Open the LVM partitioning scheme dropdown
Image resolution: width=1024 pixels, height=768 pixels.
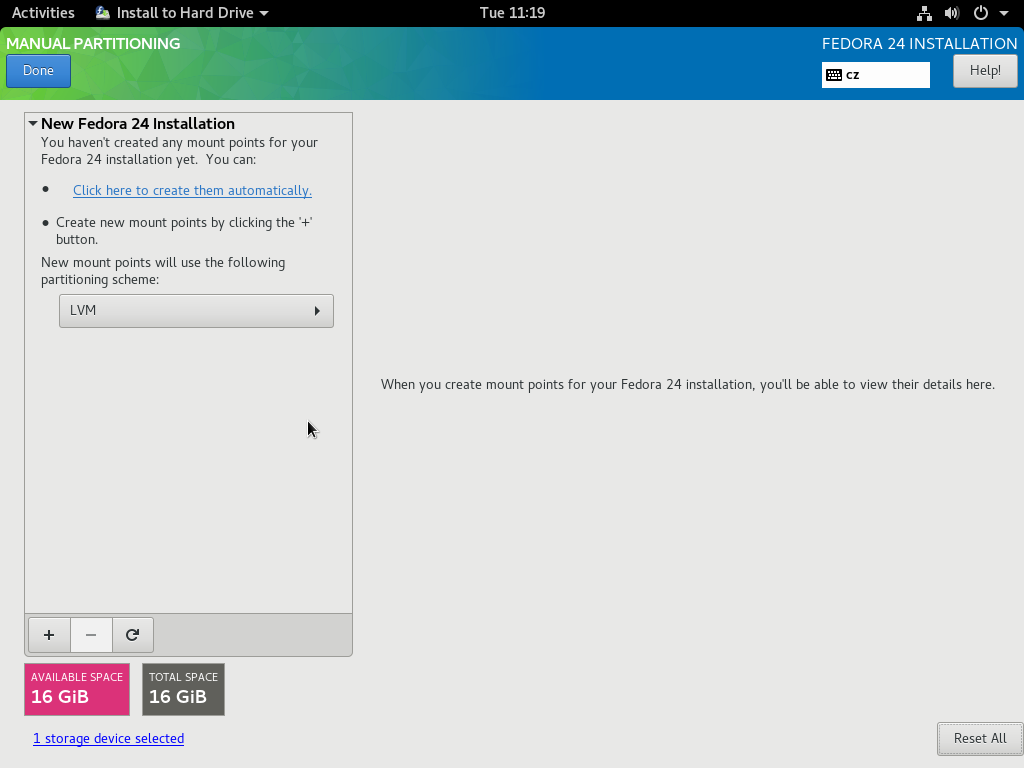(196, 311)
